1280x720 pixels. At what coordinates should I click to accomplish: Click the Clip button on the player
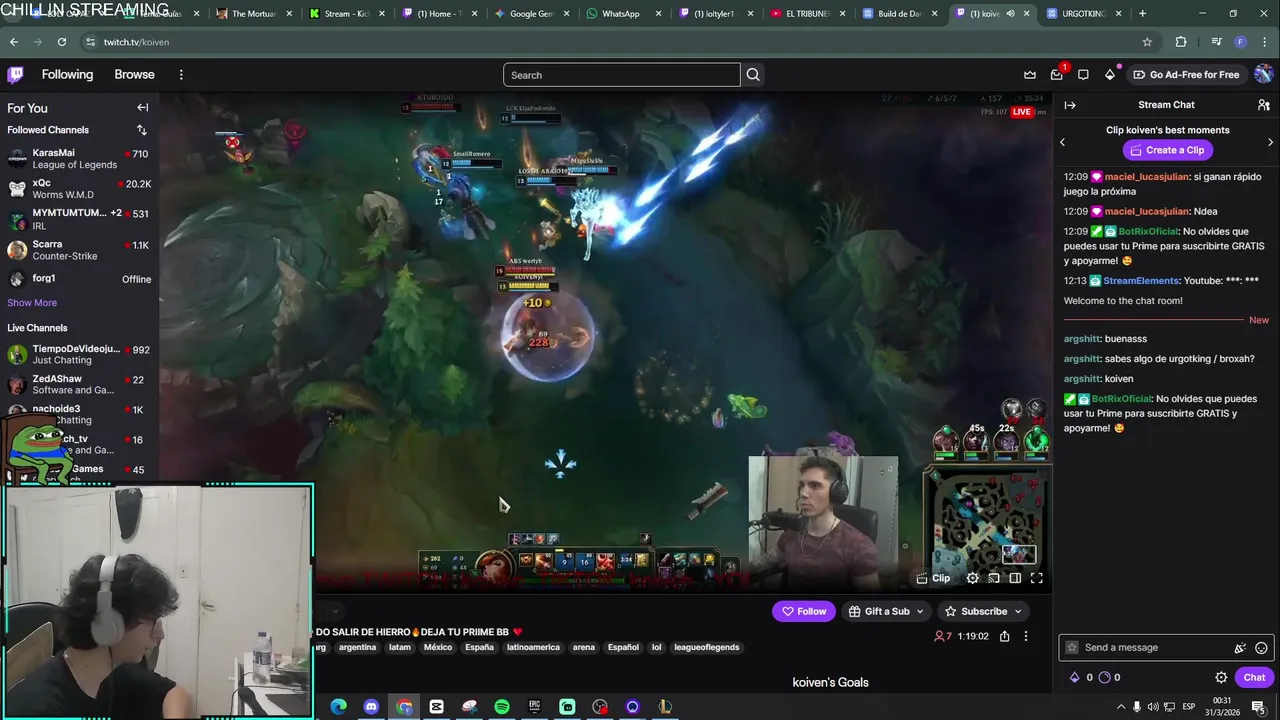click(933, 578)
